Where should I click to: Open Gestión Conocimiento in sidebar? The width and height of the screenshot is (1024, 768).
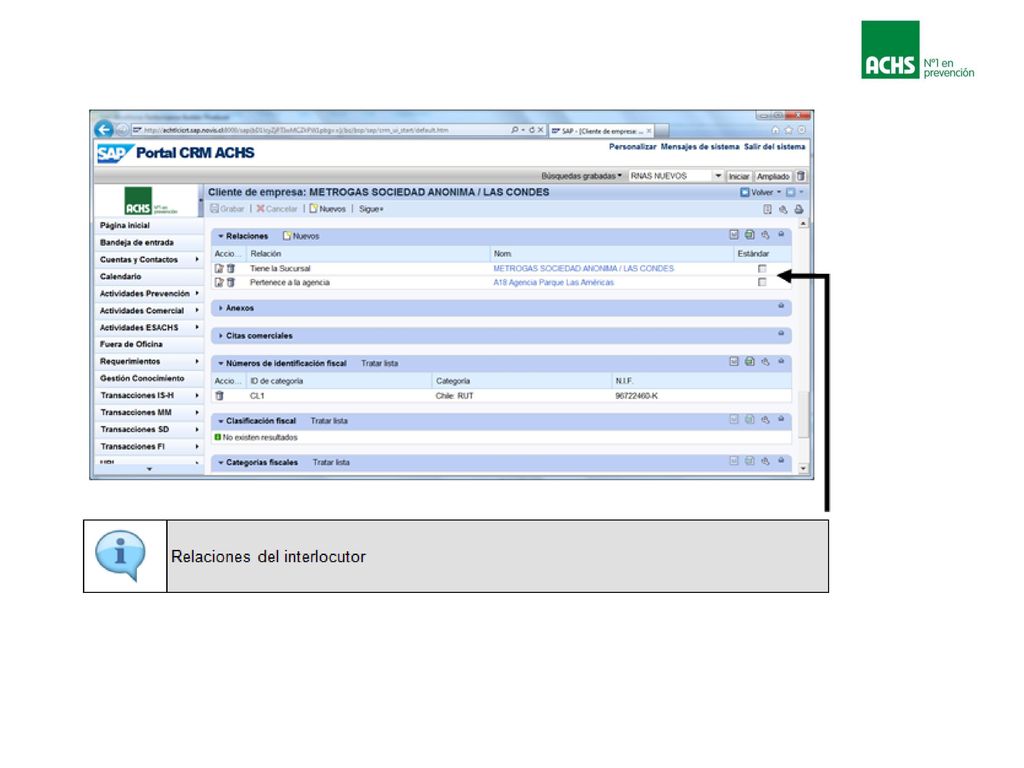point(149,379)
